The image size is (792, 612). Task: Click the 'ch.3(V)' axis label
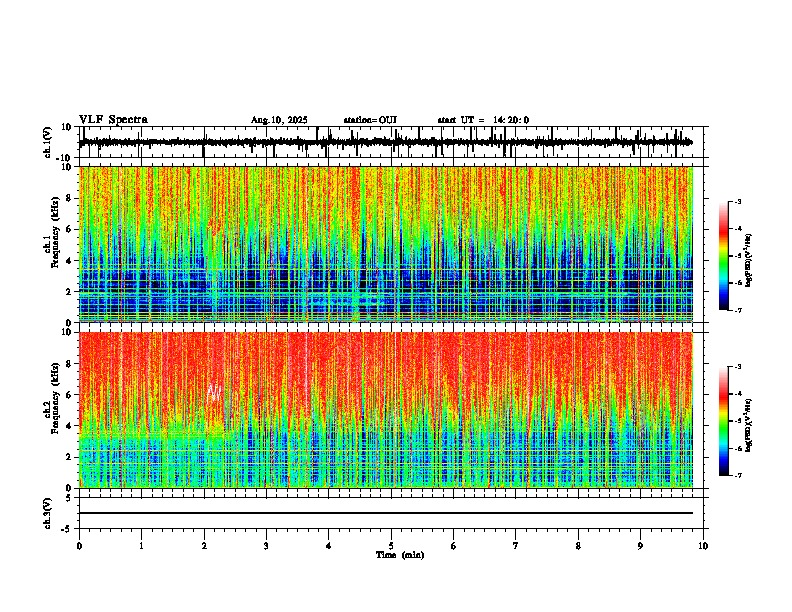[48, 513]
